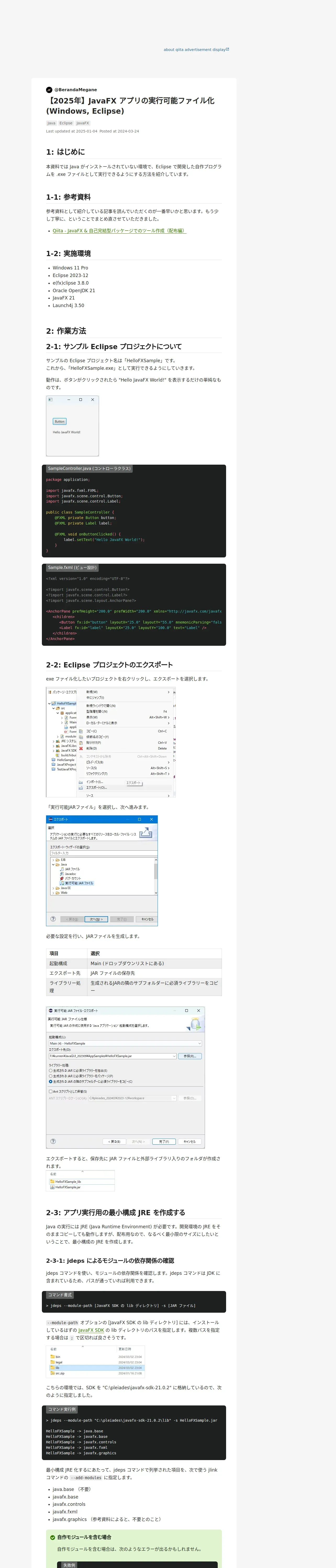Click the 生成されるJARの隣のサブフォルダーに必須ライブラリーをコピー table cell
This screenshot has width=336, height=1568.
click(x=155, y=987)
